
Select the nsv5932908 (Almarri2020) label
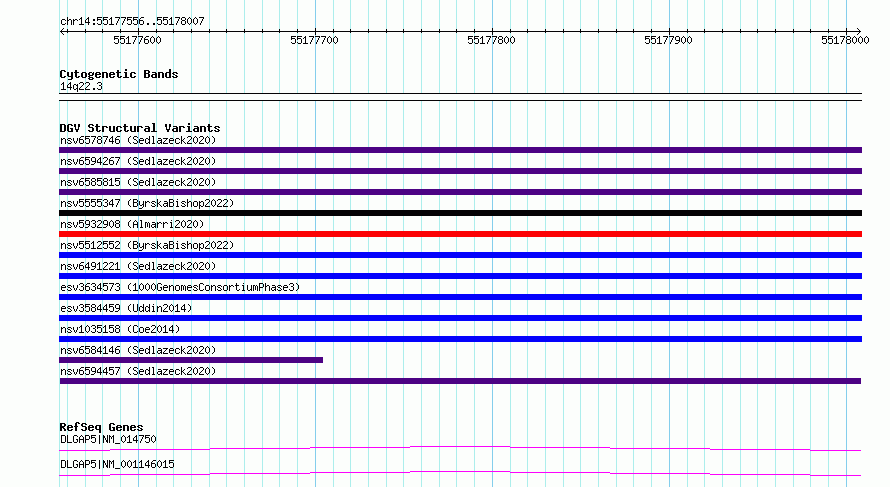[x=132, y=224]
